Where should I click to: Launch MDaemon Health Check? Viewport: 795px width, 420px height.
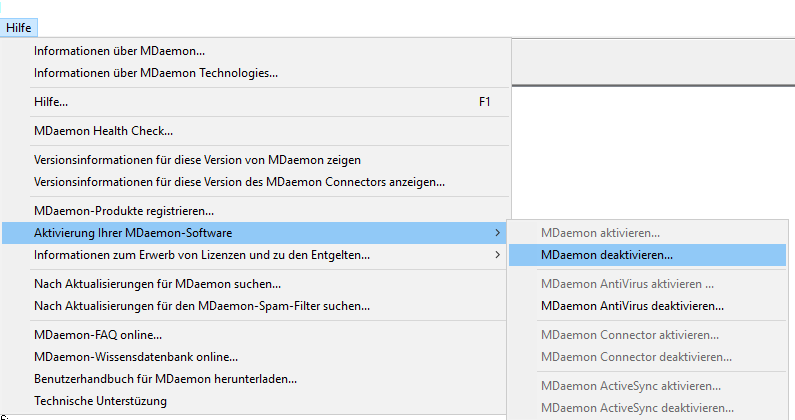[103, 130]
